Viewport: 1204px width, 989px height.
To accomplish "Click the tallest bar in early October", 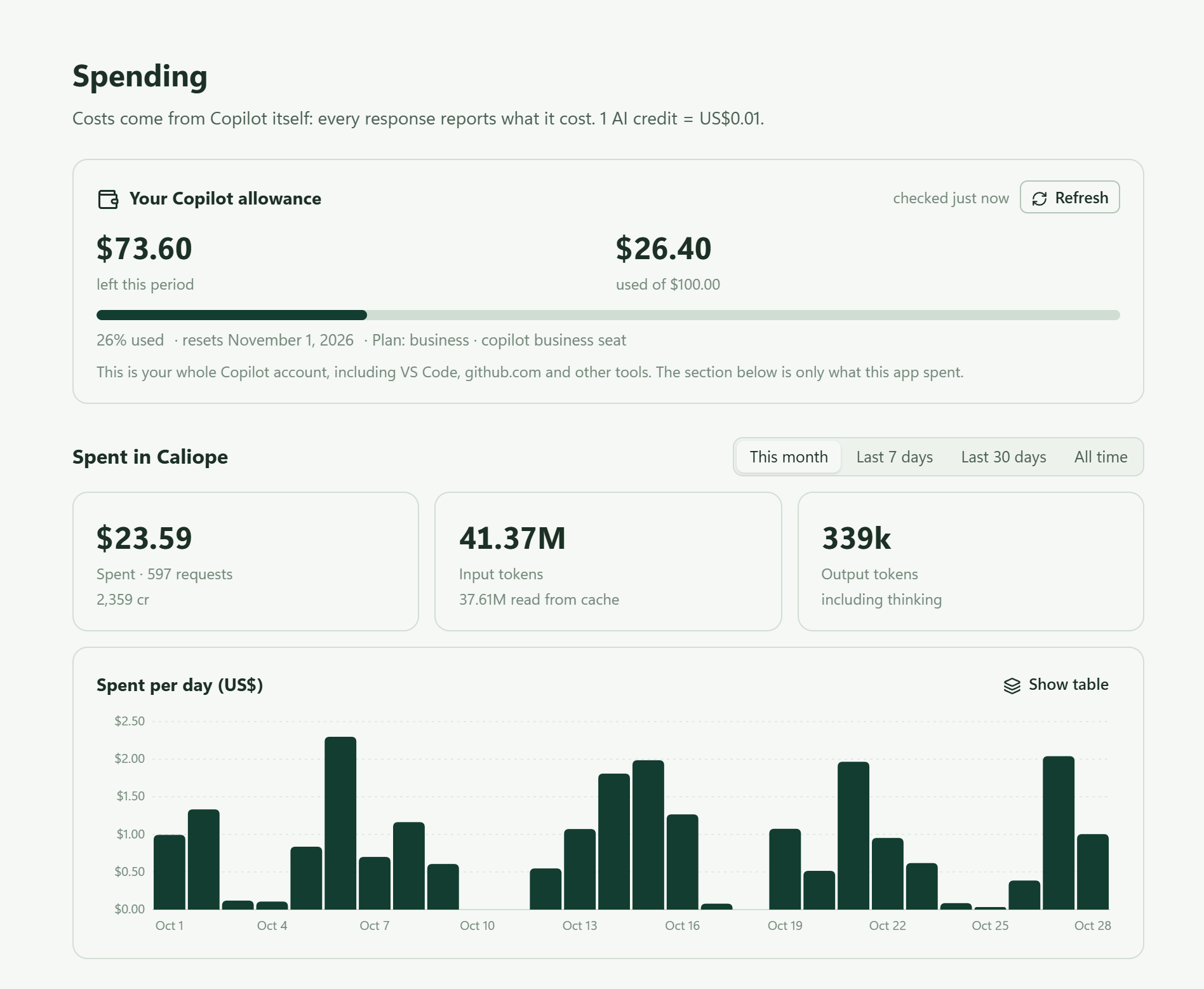I will click(x=340, y=823).
